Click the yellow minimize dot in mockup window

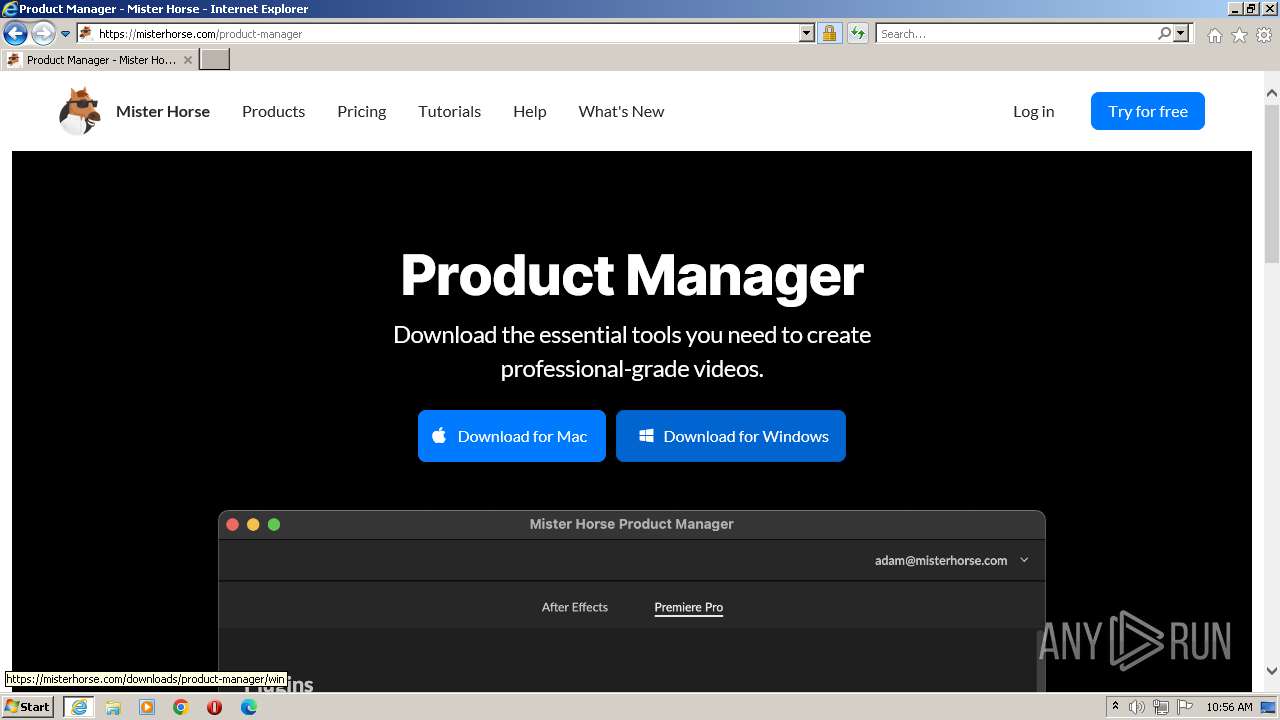253,524
